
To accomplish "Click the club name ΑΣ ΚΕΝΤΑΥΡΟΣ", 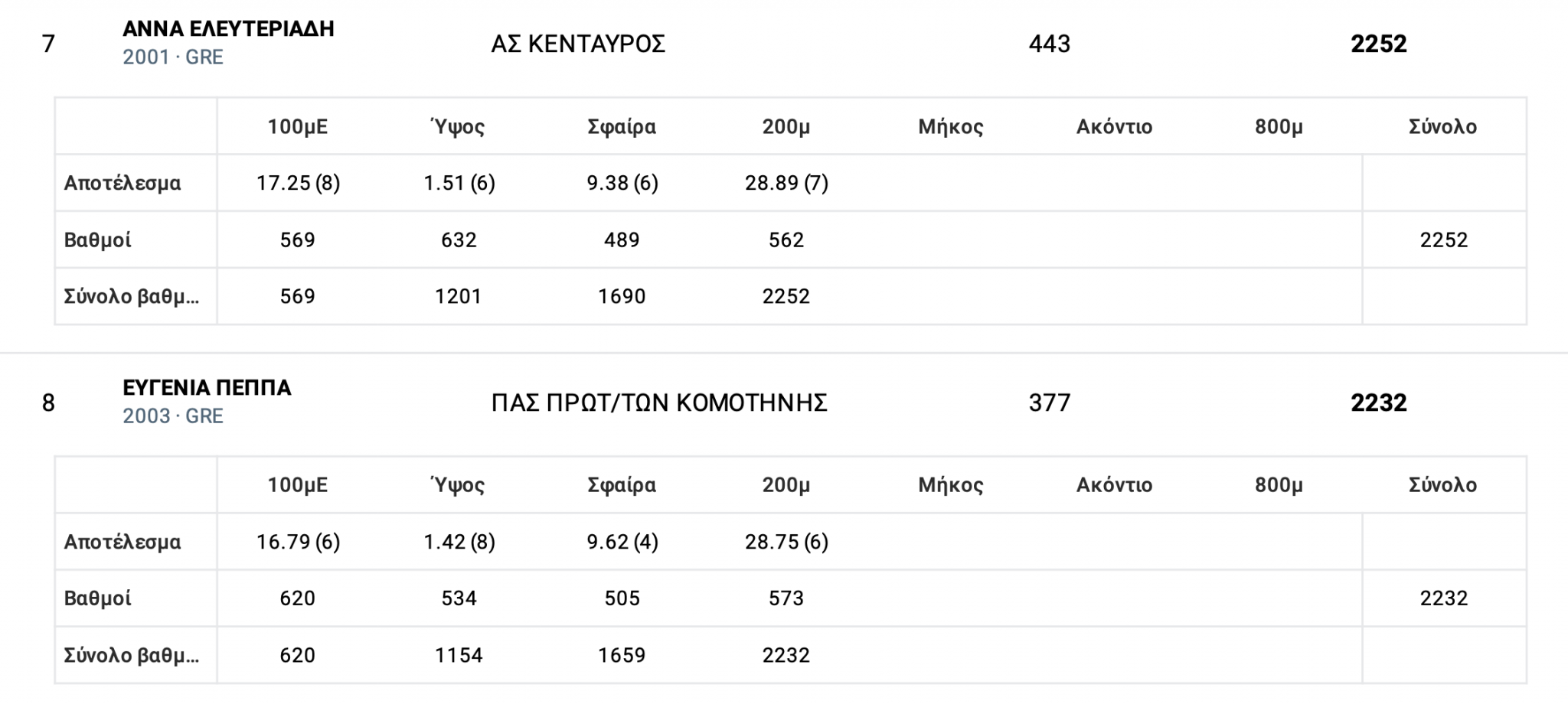I will (578, 44).
